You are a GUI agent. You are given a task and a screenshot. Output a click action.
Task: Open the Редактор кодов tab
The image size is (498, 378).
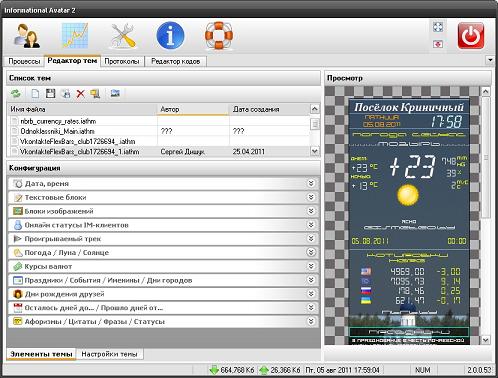176,61
